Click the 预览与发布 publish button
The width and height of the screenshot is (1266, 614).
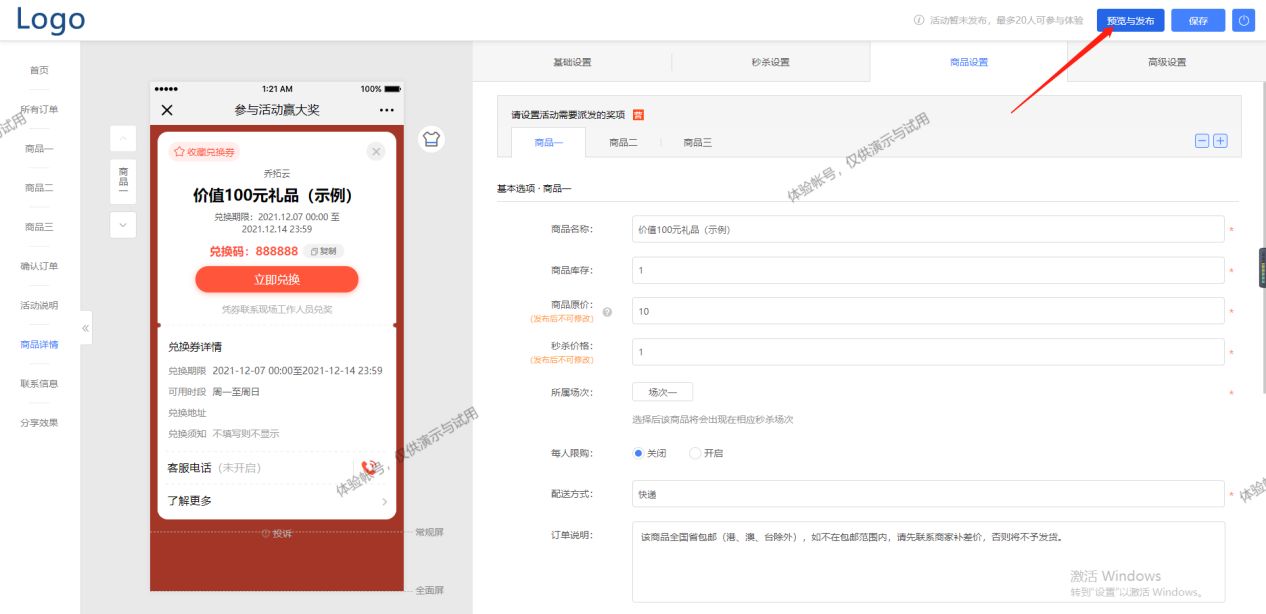pos(1130,20)
